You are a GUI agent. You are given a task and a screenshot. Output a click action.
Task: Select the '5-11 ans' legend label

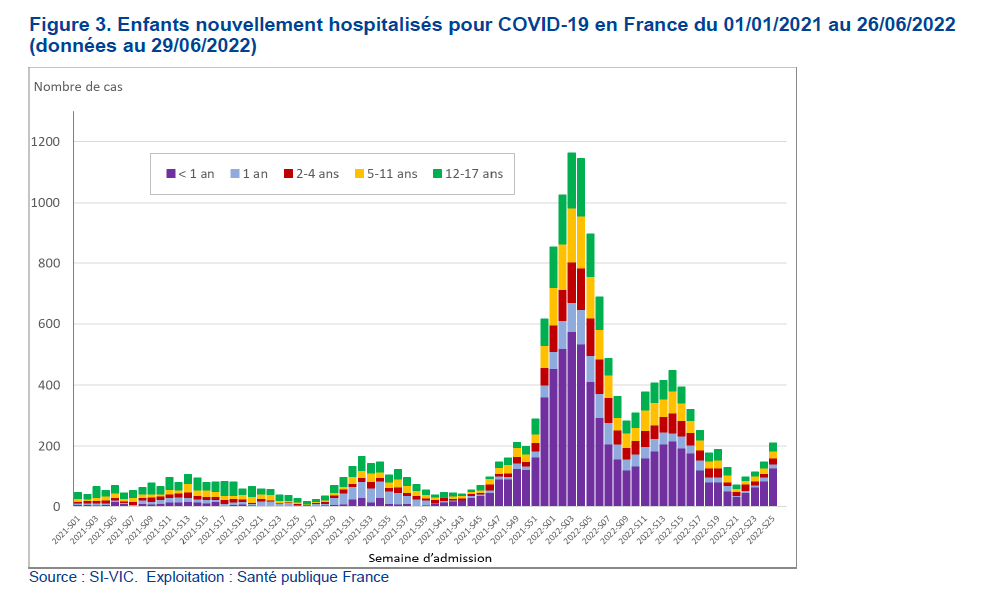[x=391, y=174]
